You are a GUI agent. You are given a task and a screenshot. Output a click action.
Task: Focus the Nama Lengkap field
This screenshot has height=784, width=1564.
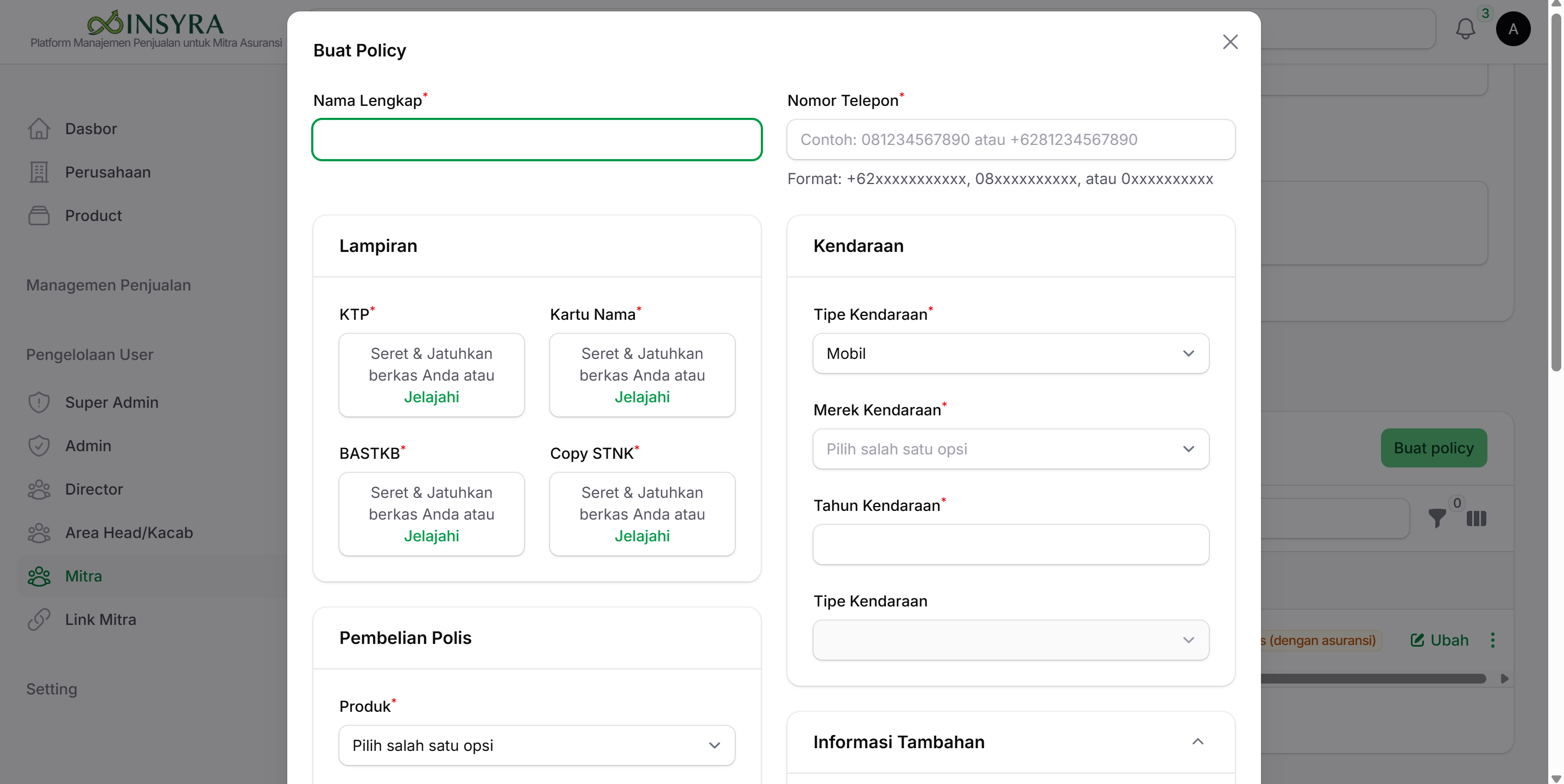click(x=537, y=140)
